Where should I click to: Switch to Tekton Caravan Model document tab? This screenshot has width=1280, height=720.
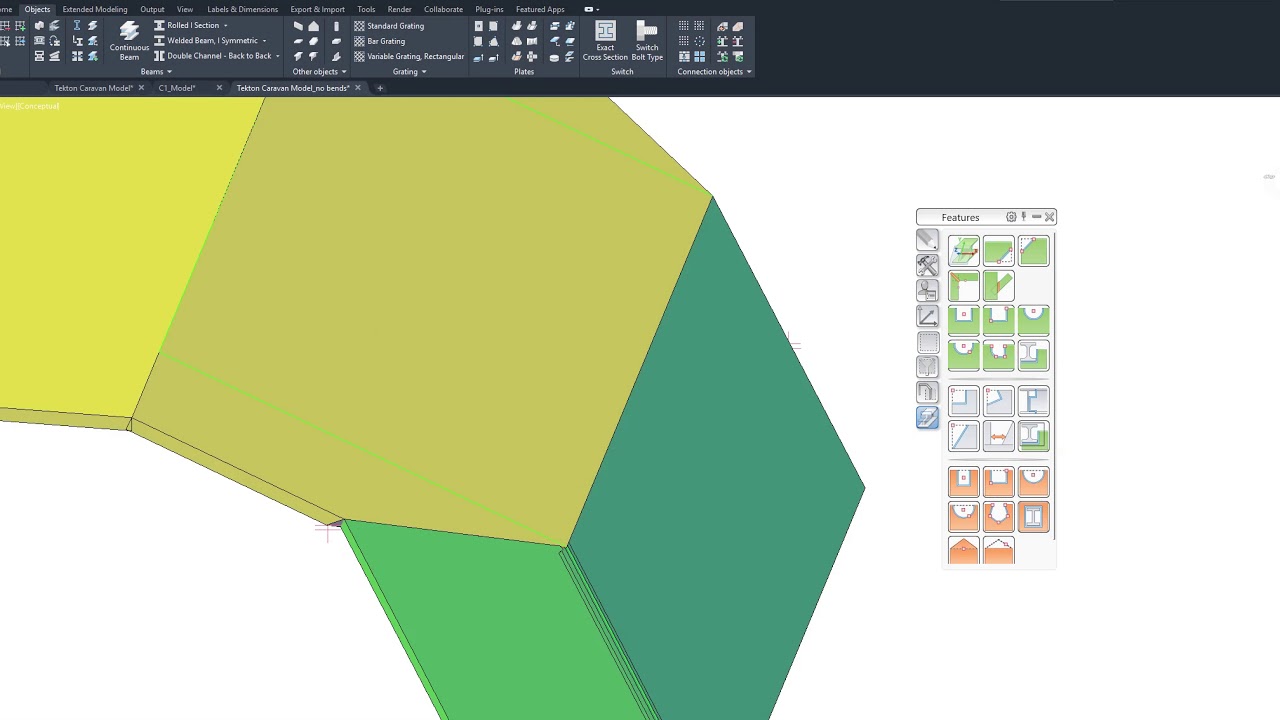[x=93, y=88]
